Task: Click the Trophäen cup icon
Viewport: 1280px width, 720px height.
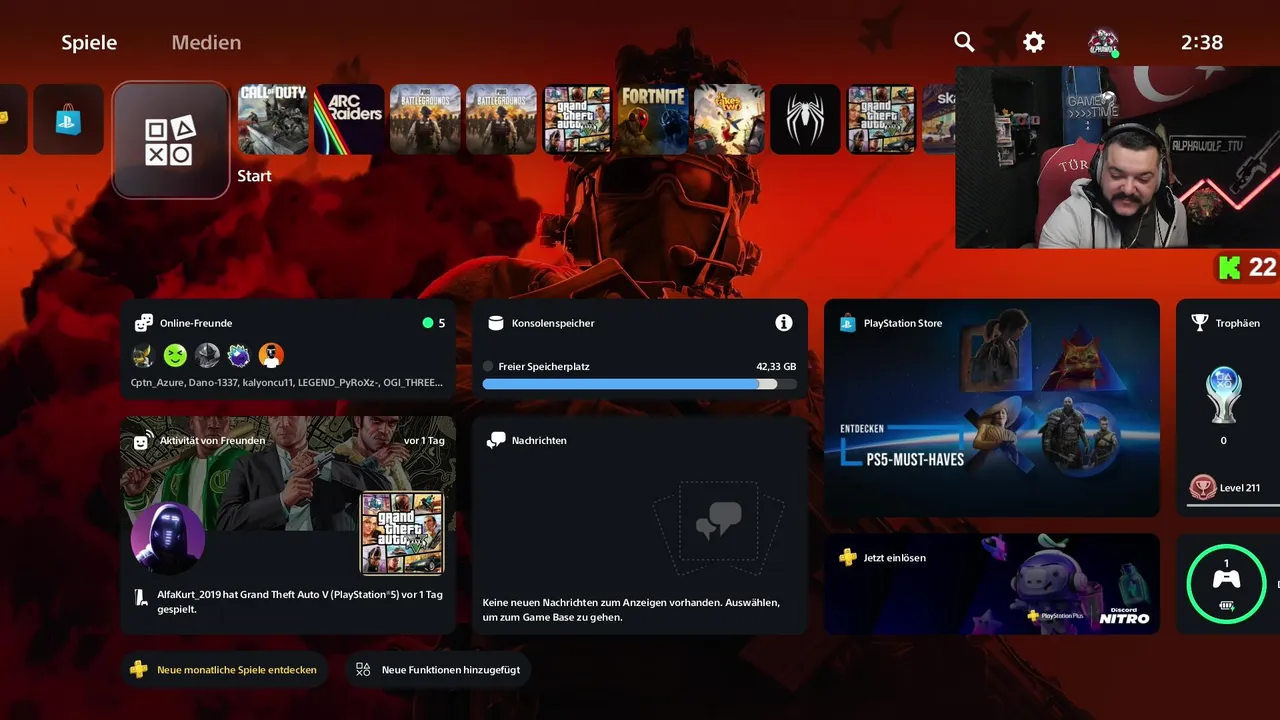Action: 1200,323
